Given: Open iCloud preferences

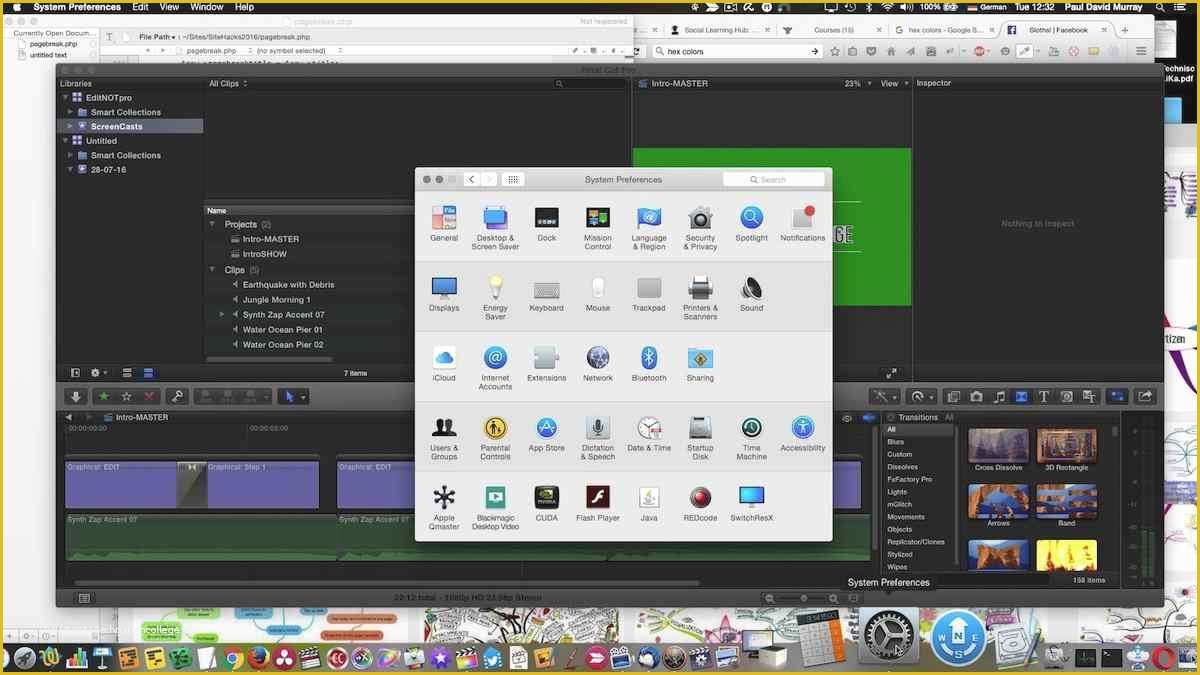Looking at the screenshot, I should 444,365.
